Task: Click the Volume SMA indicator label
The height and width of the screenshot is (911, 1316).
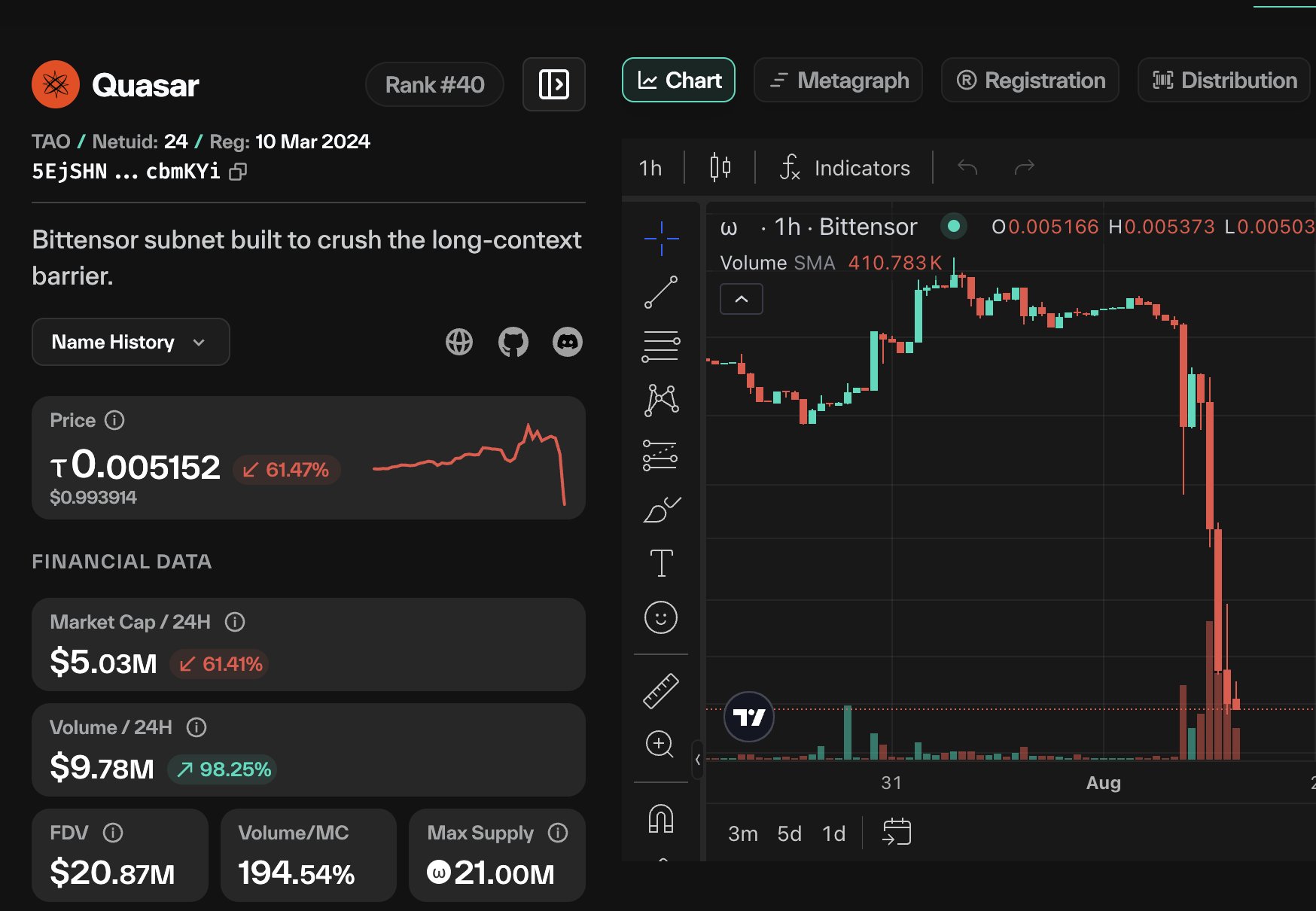Action: [x=778, y=263]
